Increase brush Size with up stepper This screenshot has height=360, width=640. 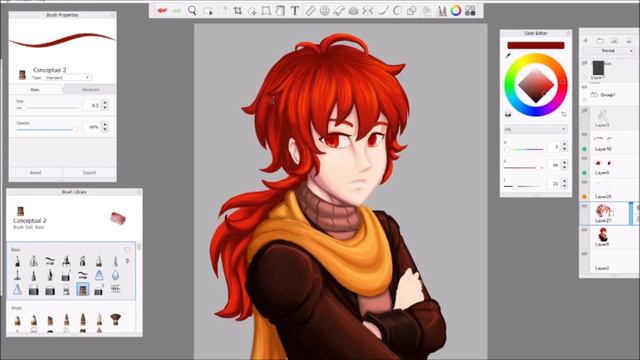pyautogui.click(x=105, y=102)
